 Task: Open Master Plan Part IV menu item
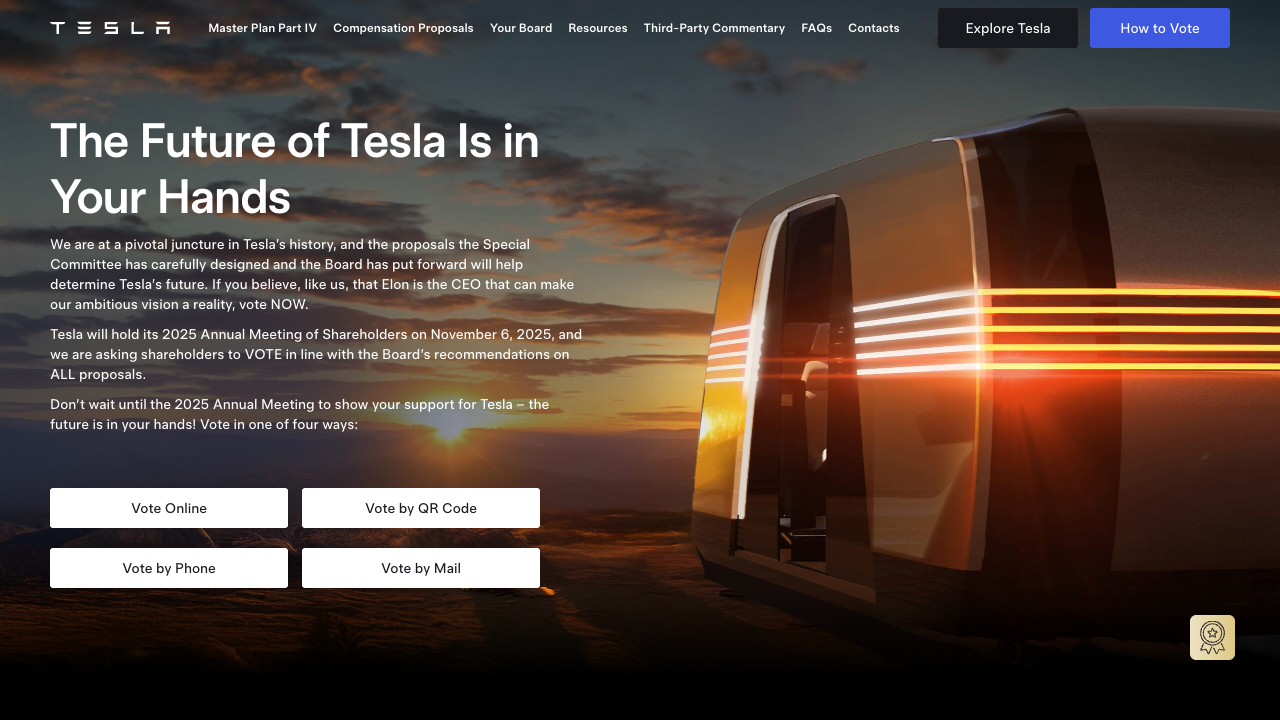262,28
